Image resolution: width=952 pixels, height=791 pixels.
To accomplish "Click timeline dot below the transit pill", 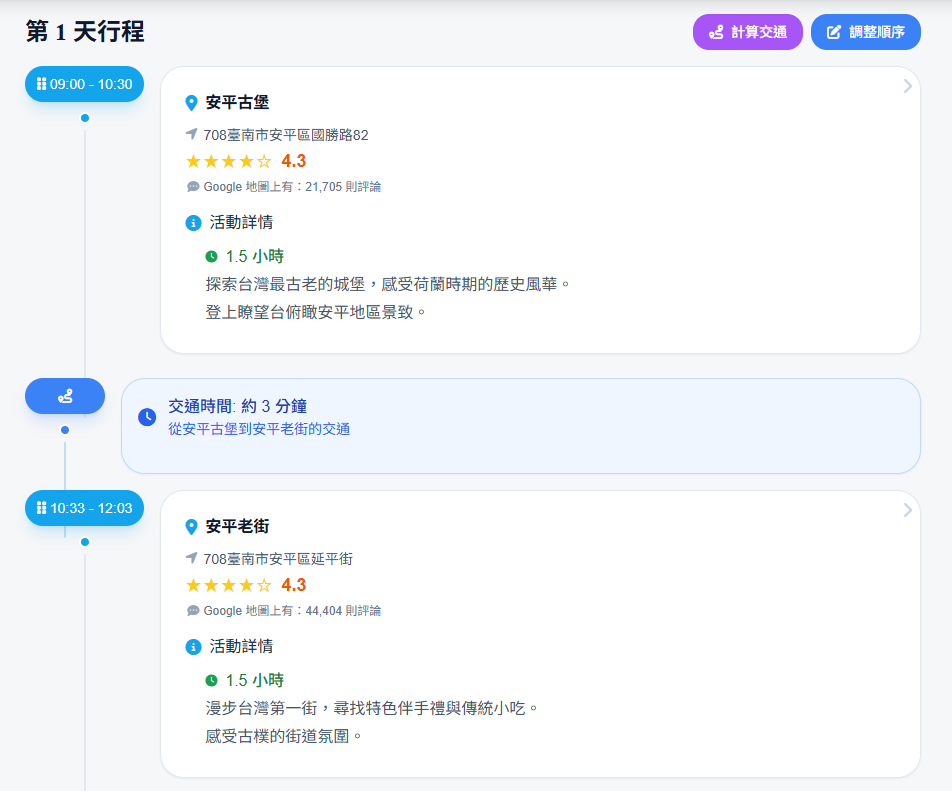I will coord(65,430).
